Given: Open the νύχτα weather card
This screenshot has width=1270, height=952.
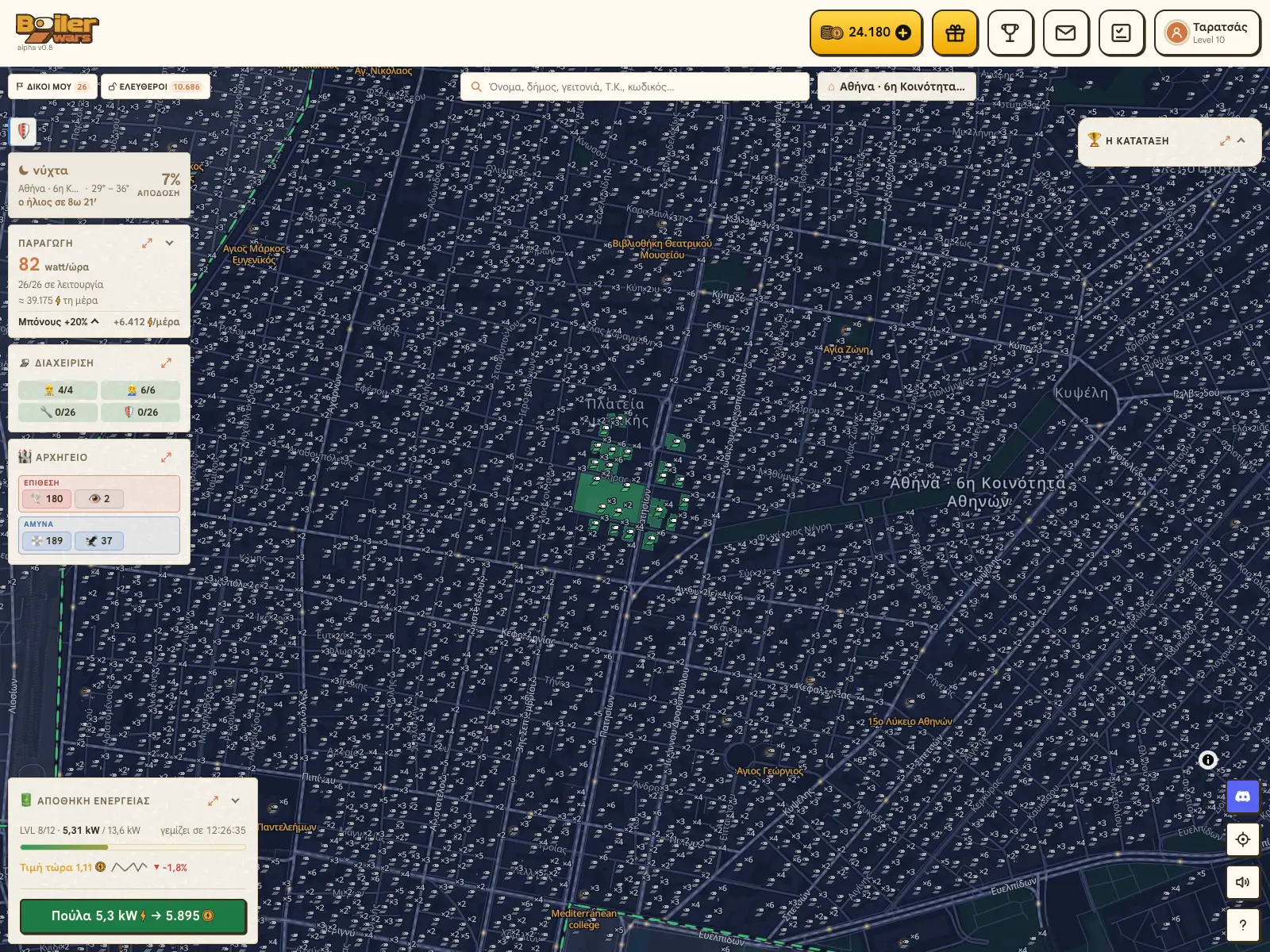Looking at the screenshot, I should (x=99, y=186).
